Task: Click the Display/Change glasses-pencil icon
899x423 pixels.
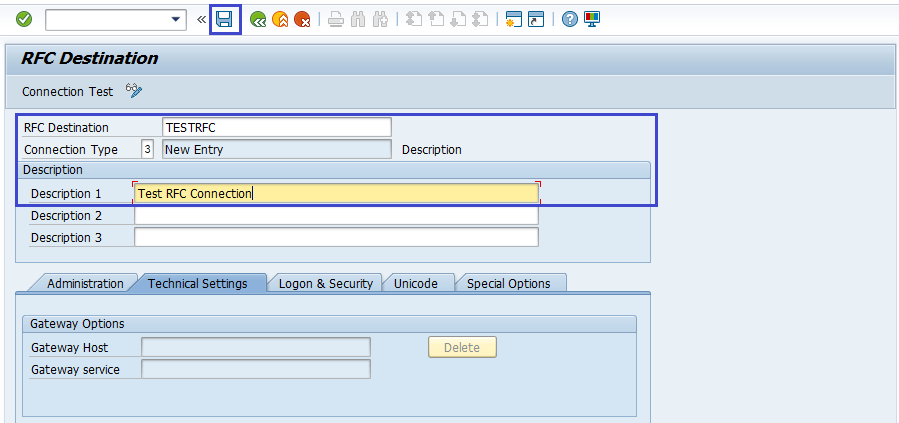Action: pos(134,91)
